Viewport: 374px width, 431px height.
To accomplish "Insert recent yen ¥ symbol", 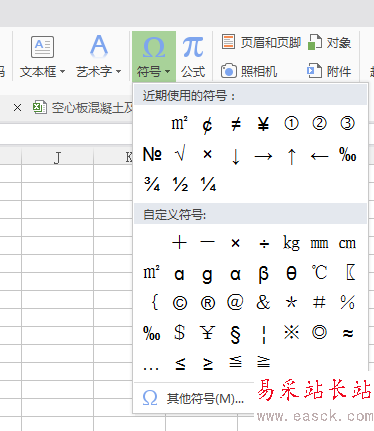I will (263, 124).
